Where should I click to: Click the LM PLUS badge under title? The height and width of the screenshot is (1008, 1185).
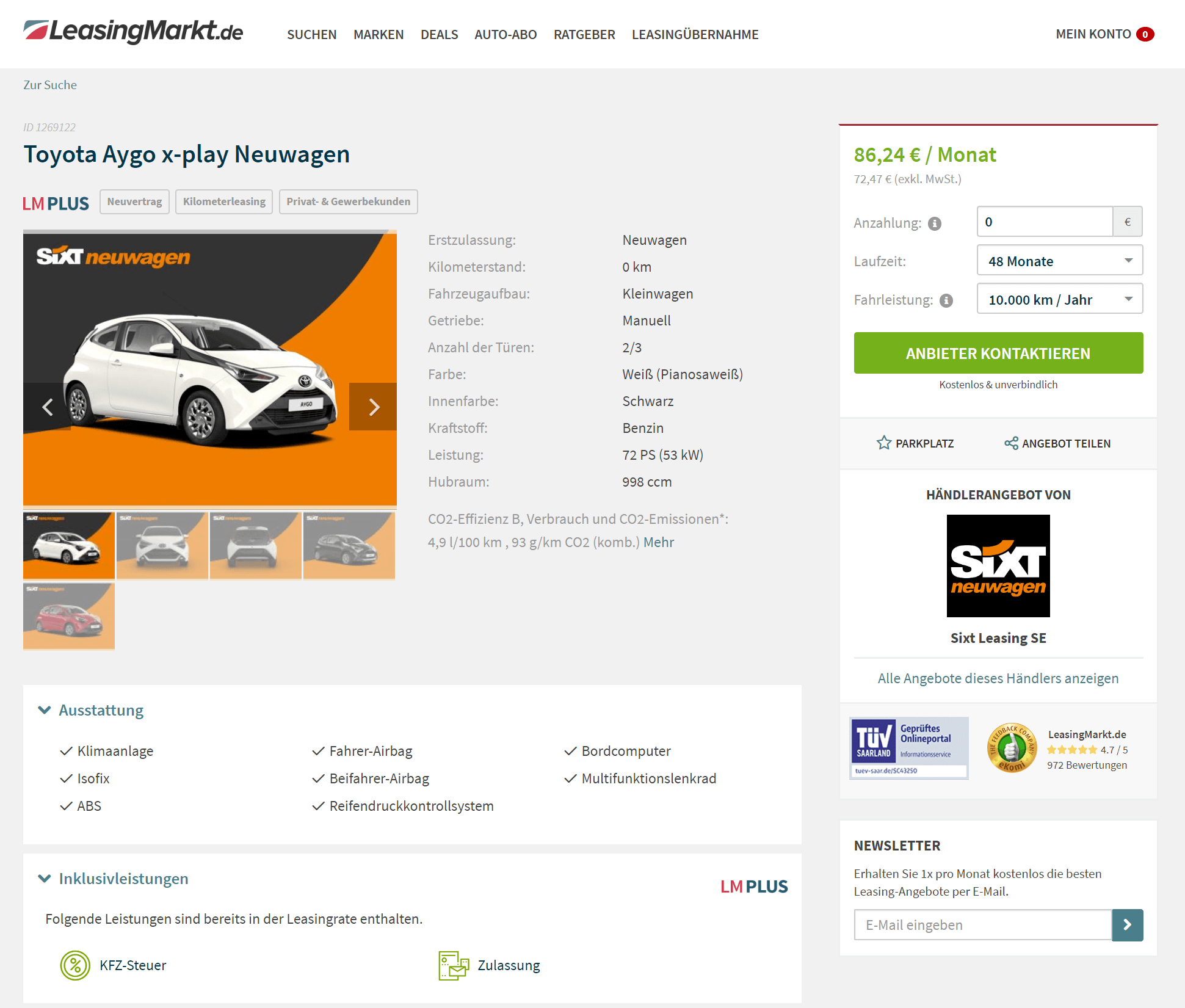(x=56, y=203)
